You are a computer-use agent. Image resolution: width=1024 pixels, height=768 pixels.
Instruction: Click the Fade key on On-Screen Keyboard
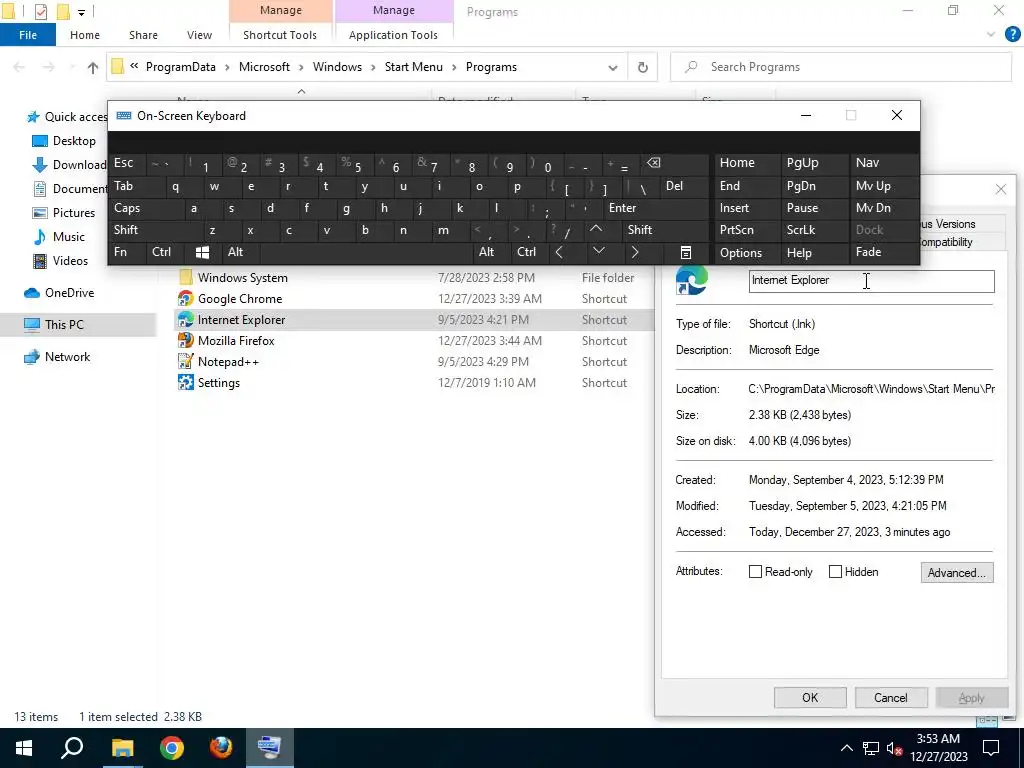[x=869, y=252]
